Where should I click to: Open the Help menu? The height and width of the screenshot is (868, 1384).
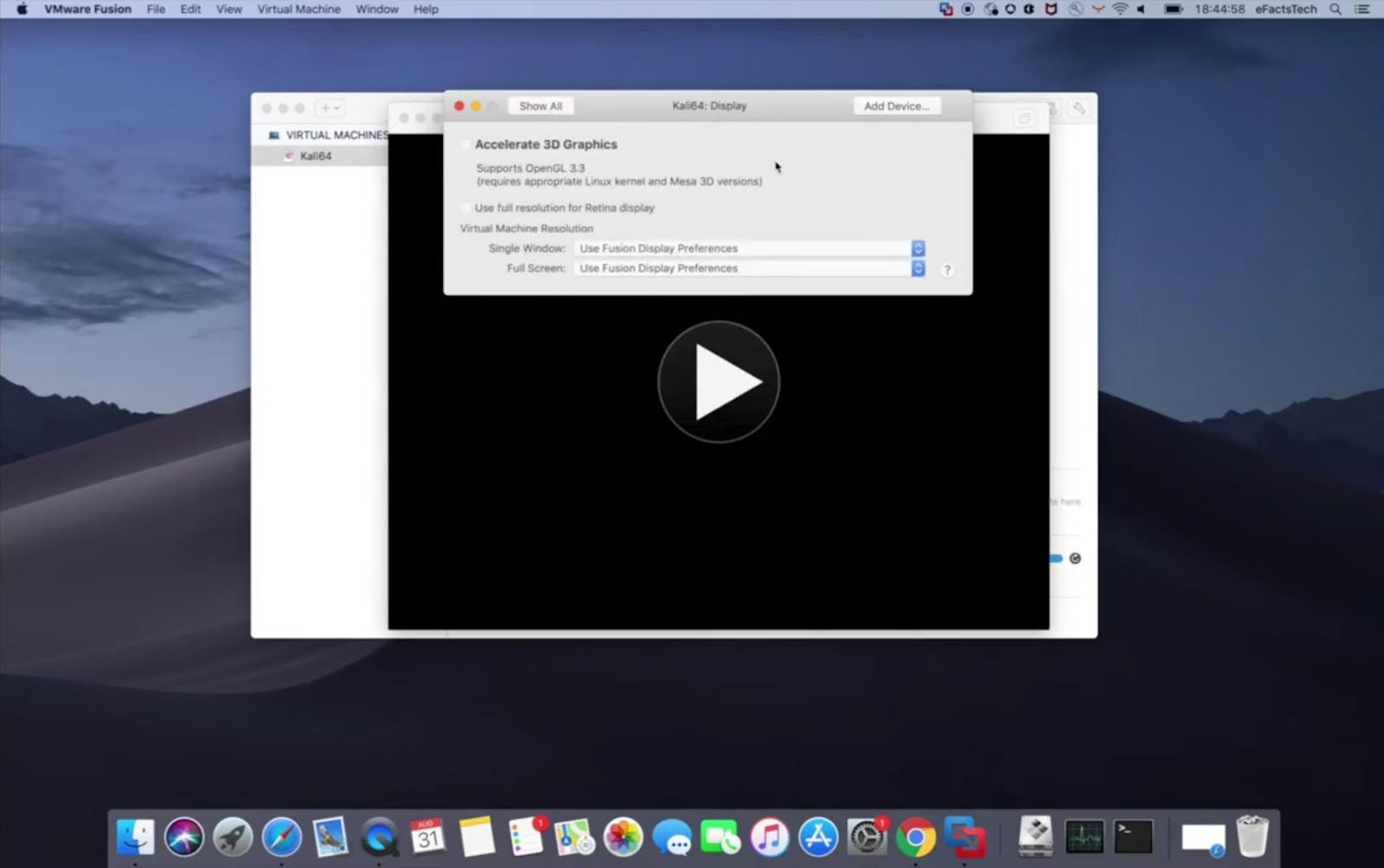point(426,9)
